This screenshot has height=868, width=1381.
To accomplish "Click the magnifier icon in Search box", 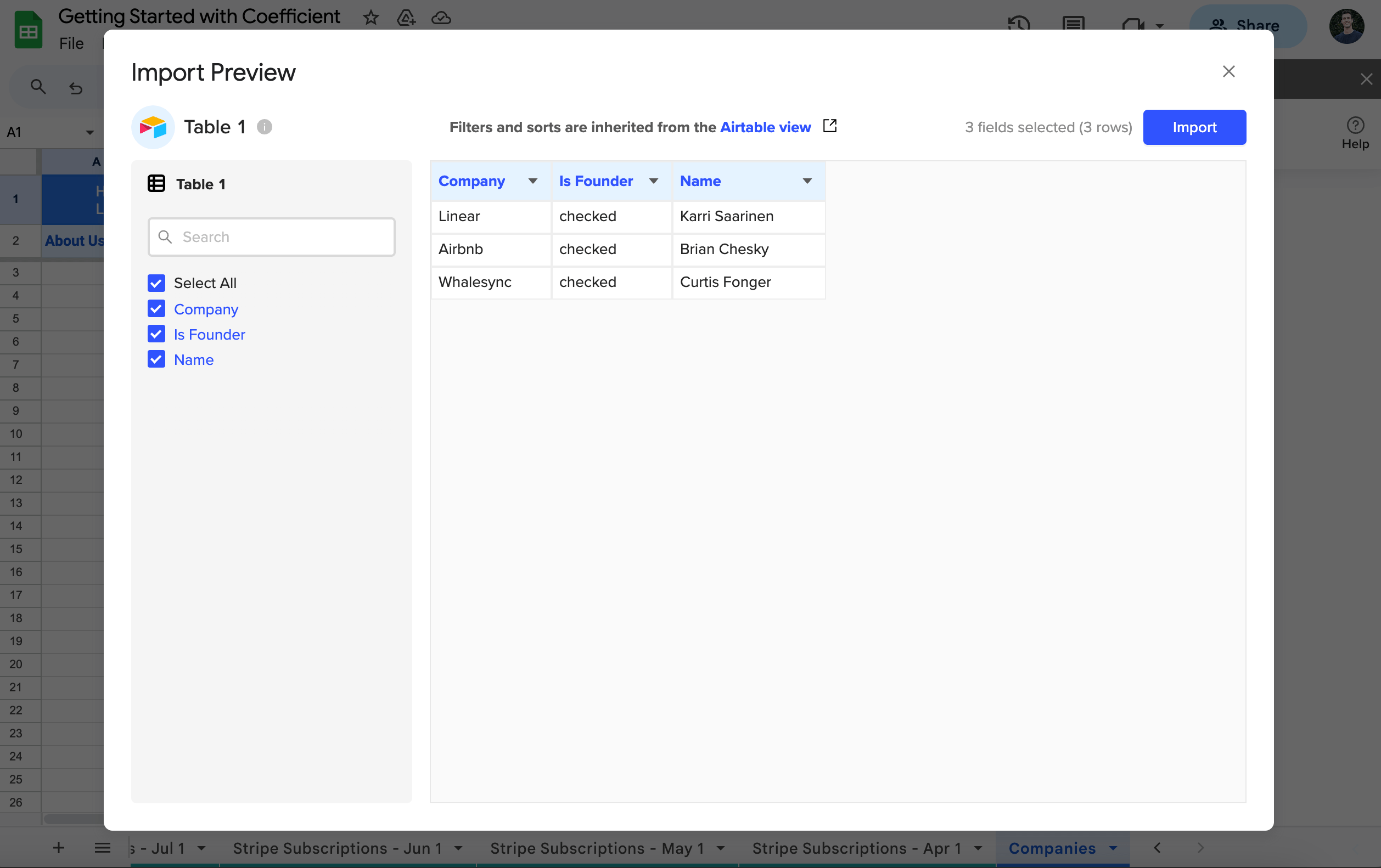I will pyautogui.click(x=165, y=237).
